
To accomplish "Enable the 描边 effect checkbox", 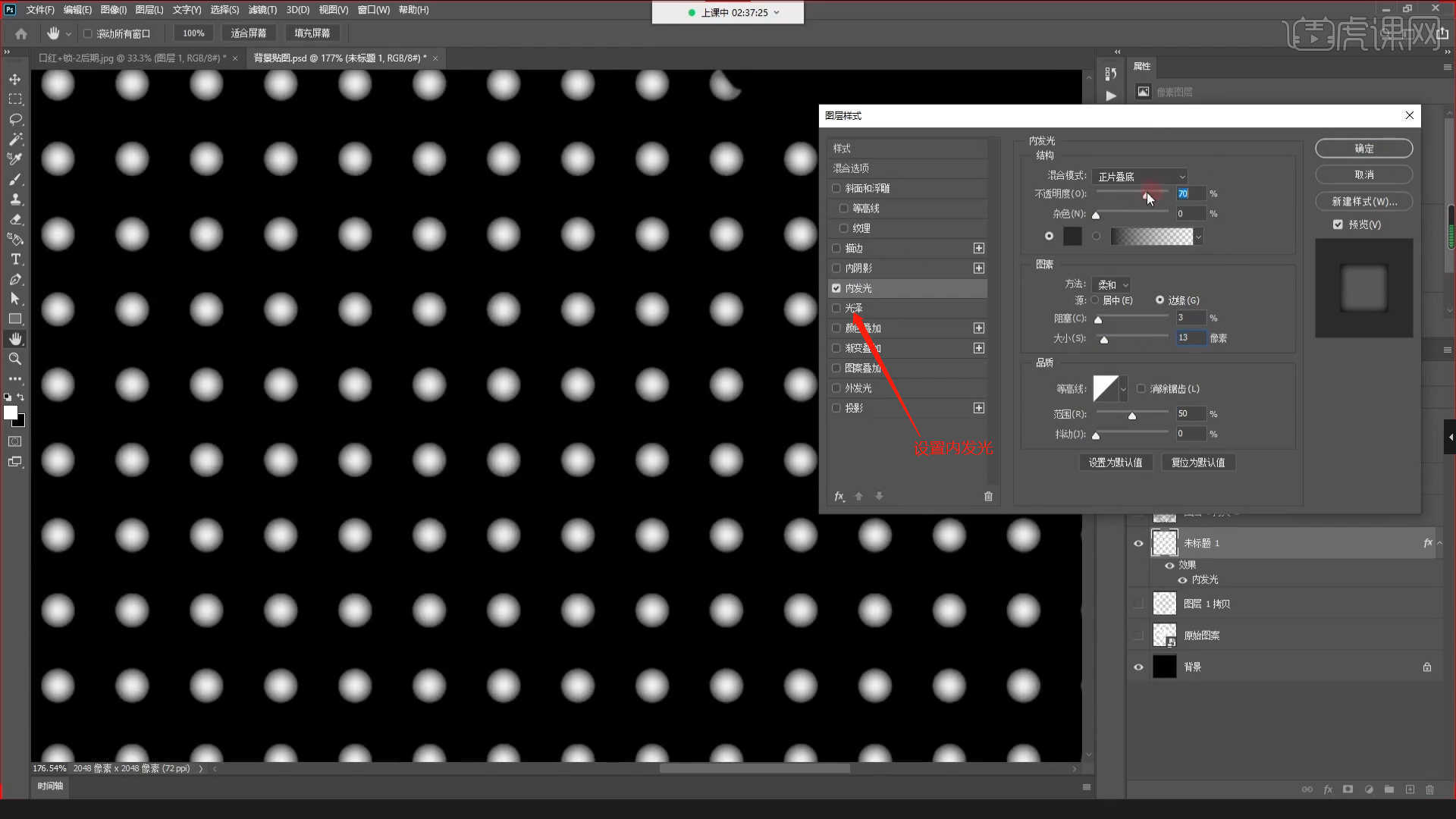I will point(836,248).
